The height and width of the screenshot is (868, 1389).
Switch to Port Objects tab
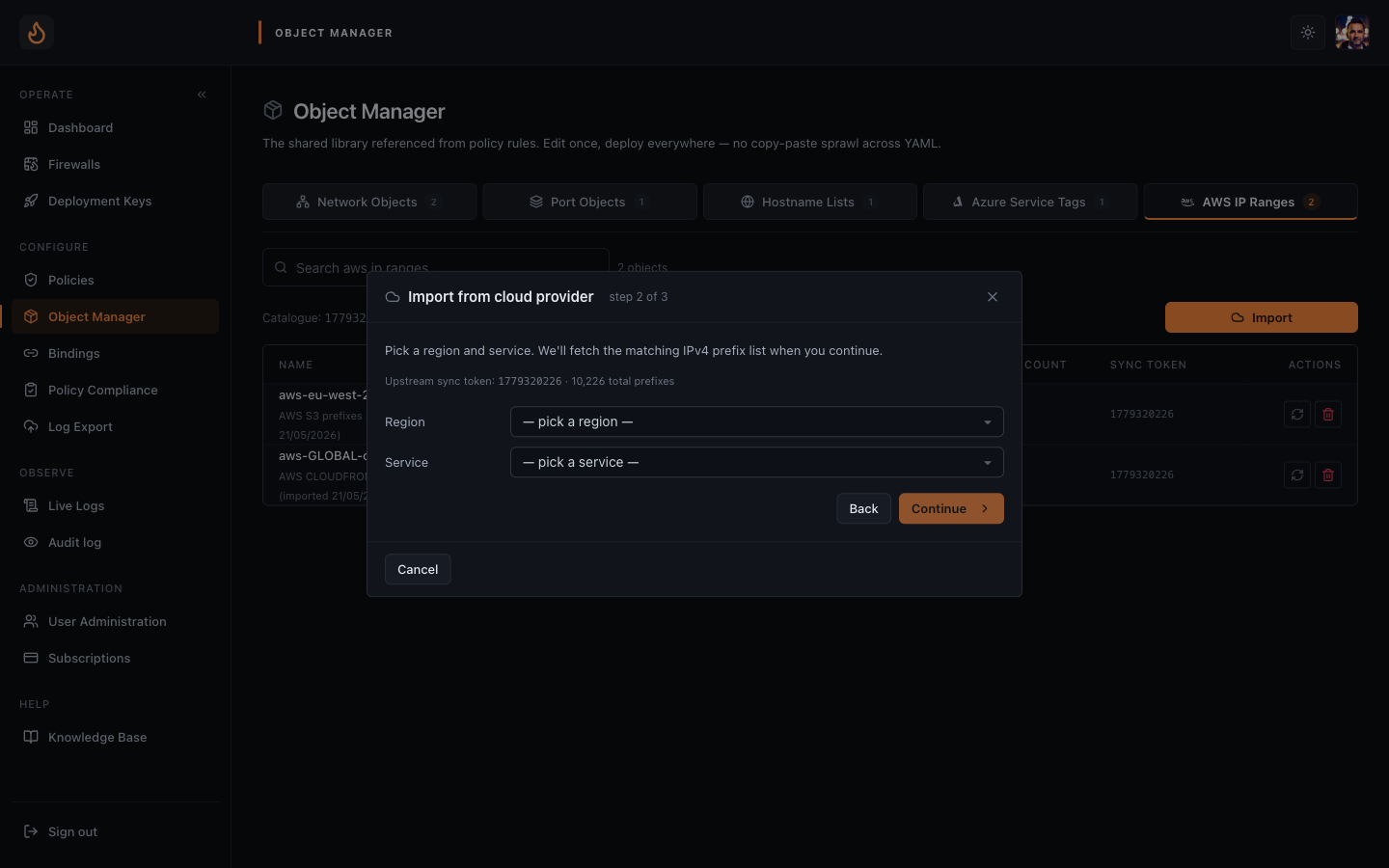(x=589, y=202)
